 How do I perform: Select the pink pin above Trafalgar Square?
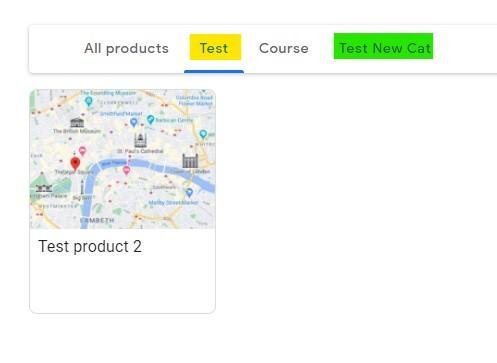(x=82, y=151)
